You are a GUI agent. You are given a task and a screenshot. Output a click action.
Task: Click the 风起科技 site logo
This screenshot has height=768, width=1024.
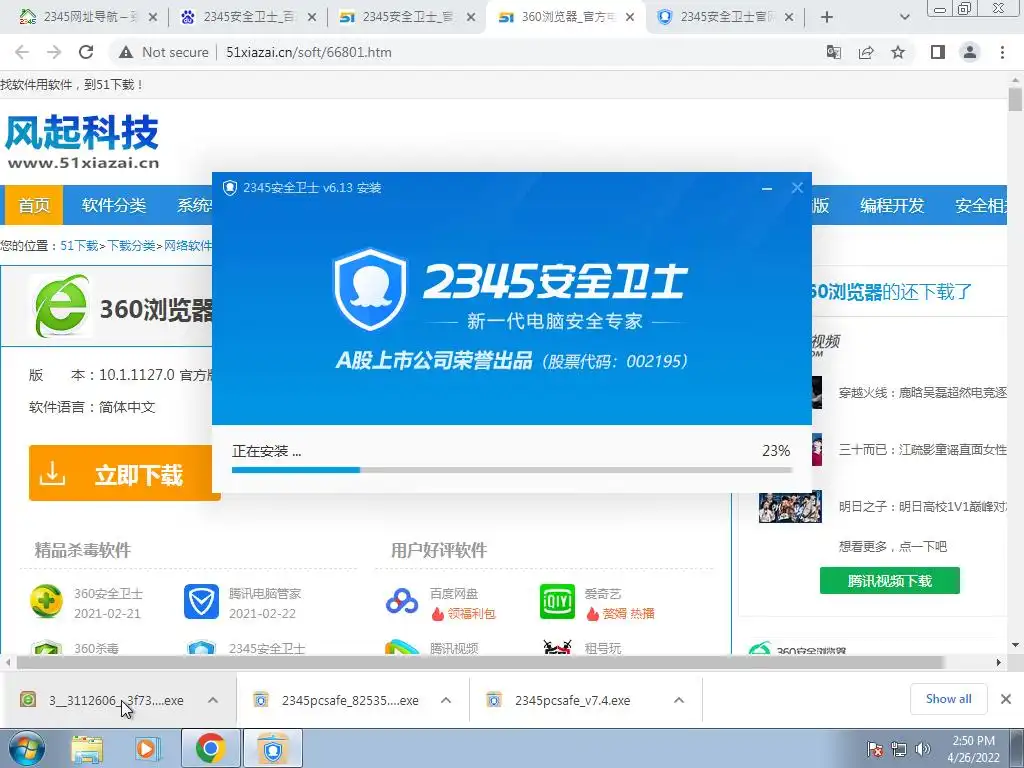click(82, 142)
